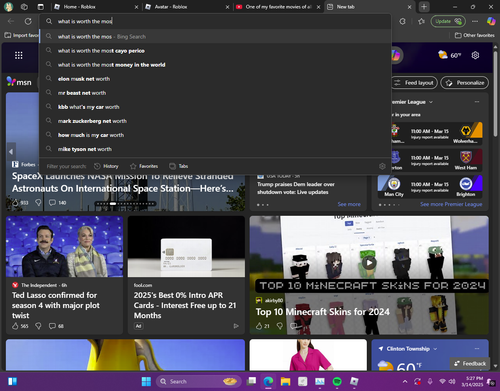Select suggestion 'mike tyson net worth'
The image size is (500, 391).
[x=215, y=149]
